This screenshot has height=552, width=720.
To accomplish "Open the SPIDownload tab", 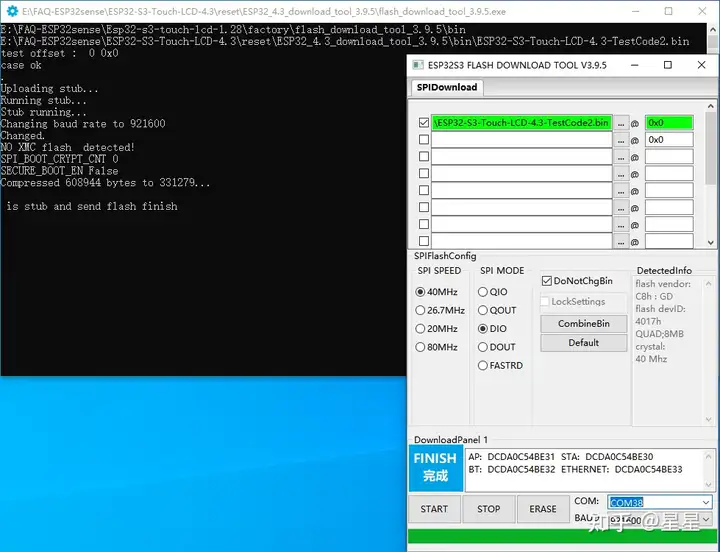I will click(x=446, y=87).
